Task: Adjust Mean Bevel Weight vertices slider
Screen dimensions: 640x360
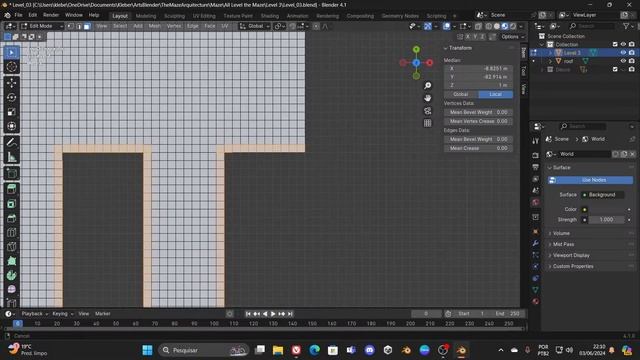Action: (x=478, y=112)
